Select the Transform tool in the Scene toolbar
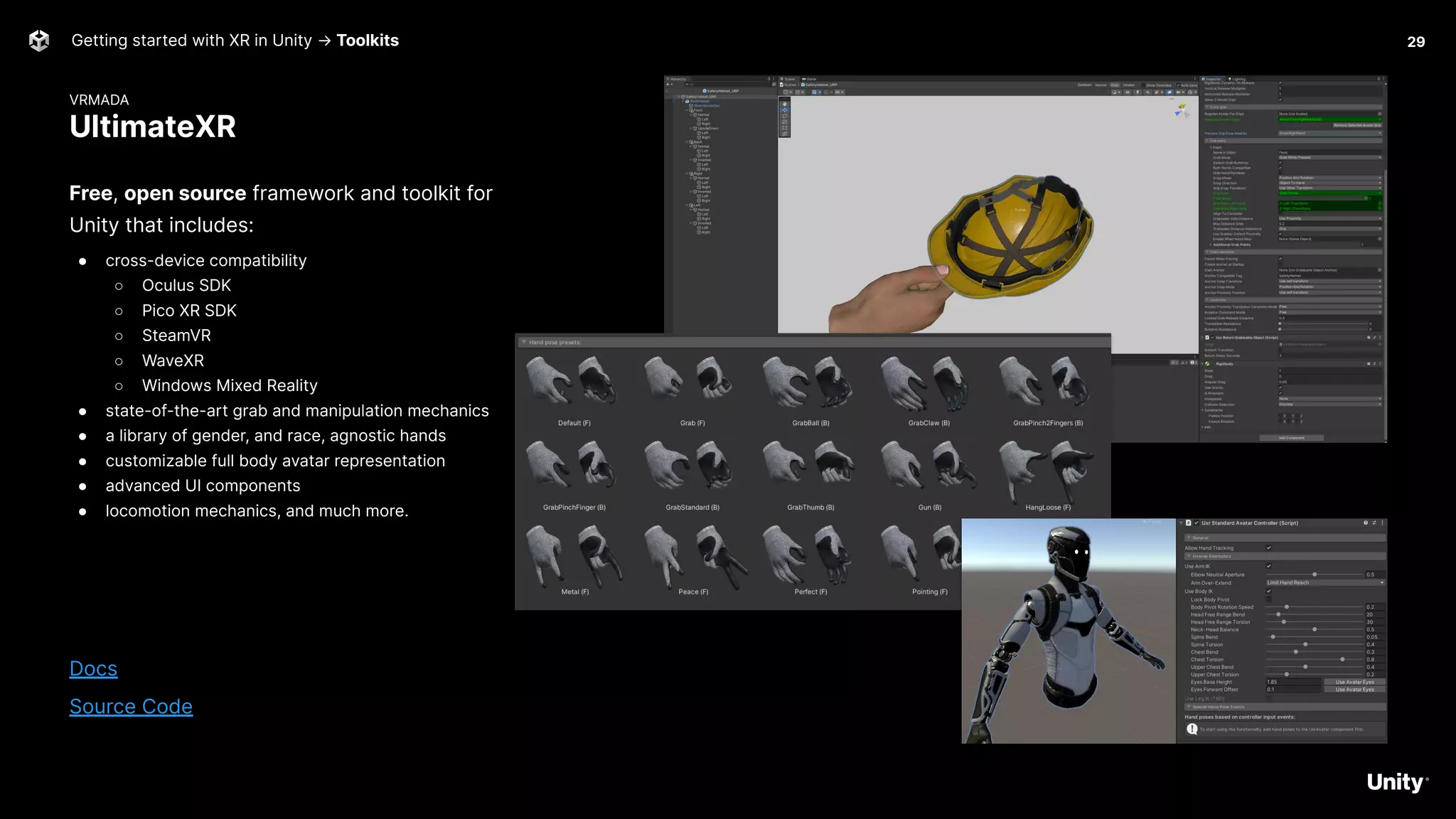Screen dimensions: 1456x819 click(784, 133)
